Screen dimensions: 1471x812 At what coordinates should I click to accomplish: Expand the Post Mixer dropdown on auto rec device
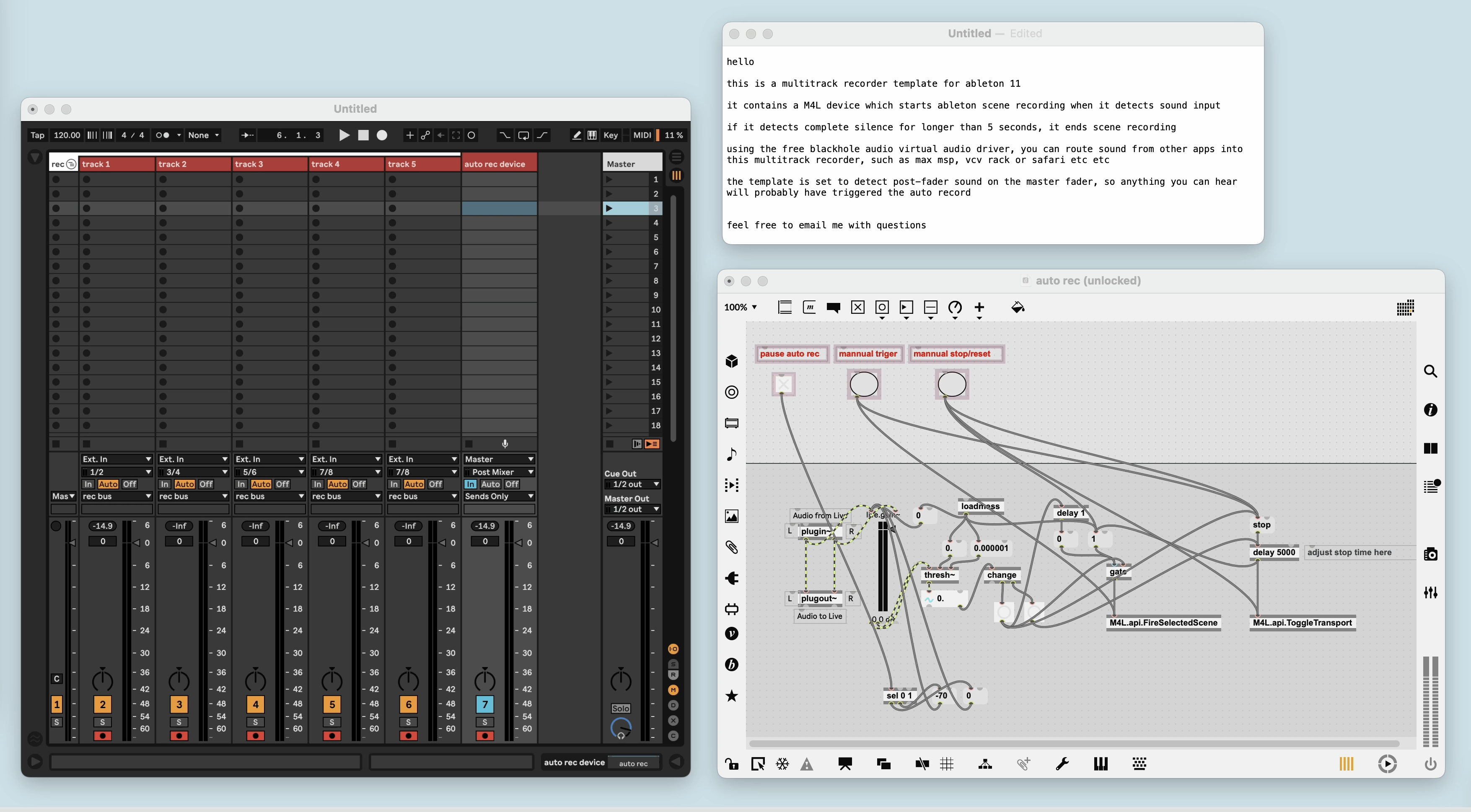pyautogui.click(x=499, y=472)
